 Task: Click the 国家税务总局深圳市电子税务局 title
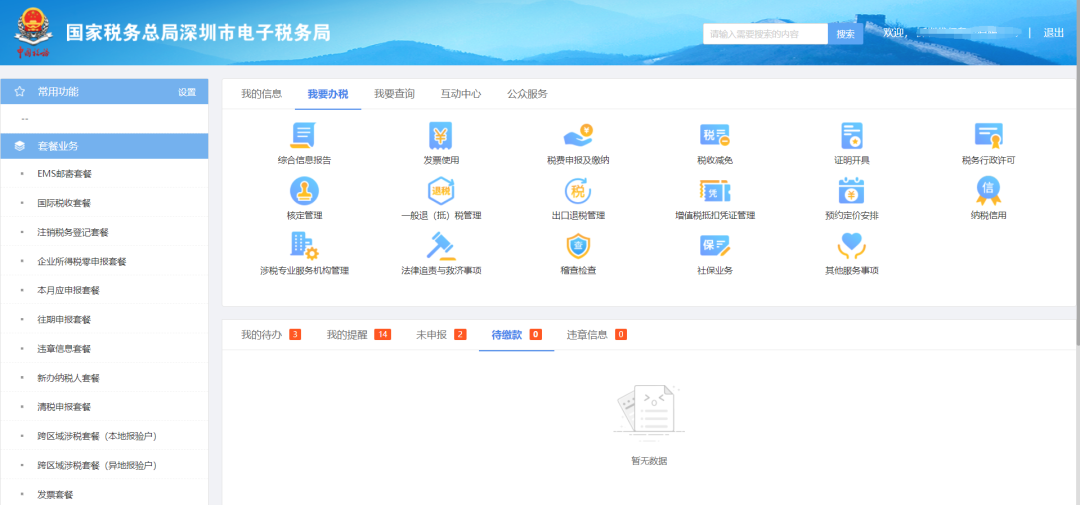coord(198,32)
